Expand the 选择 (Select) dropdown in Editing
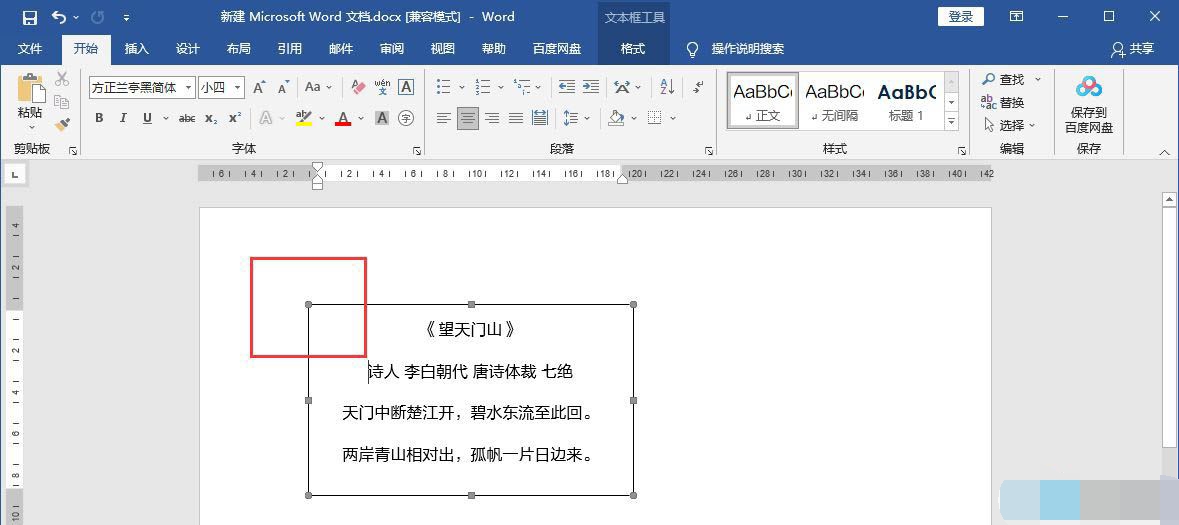 (1011, 125)
